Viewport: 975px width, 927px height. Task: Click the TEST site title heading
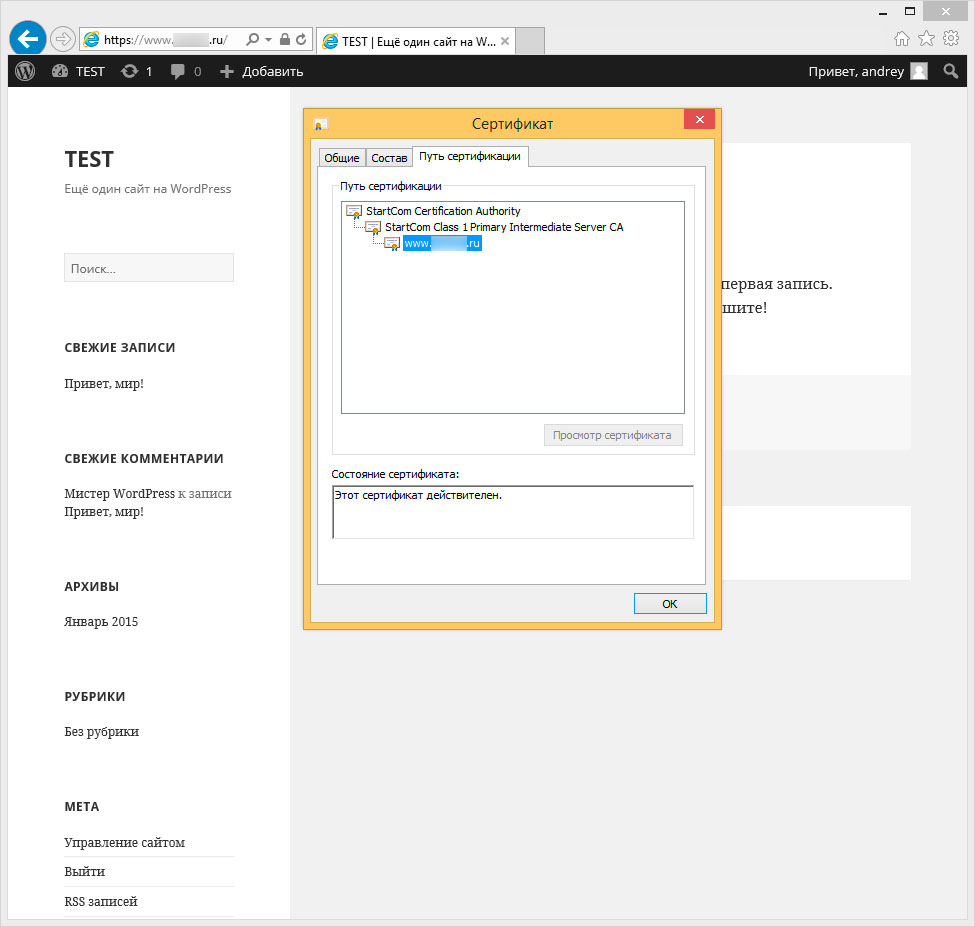tap(89, 159)
